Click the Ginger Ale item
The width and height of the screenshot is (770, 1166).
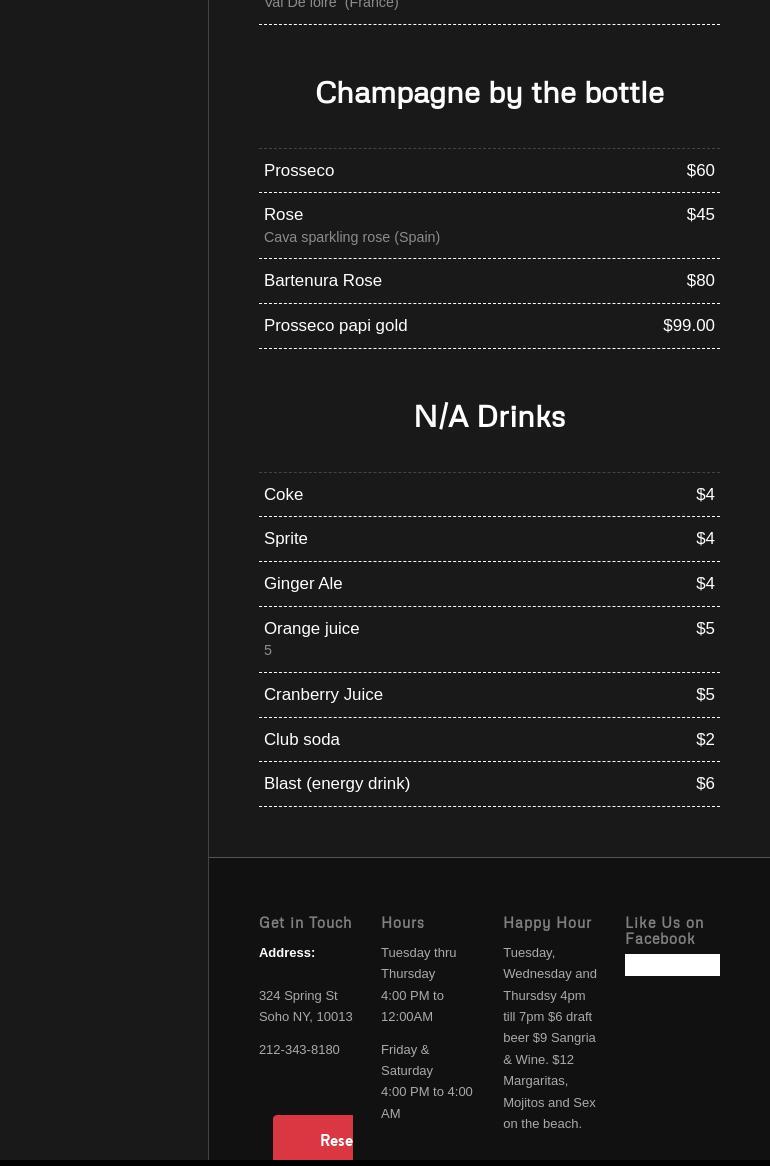[x=303, y=583]
